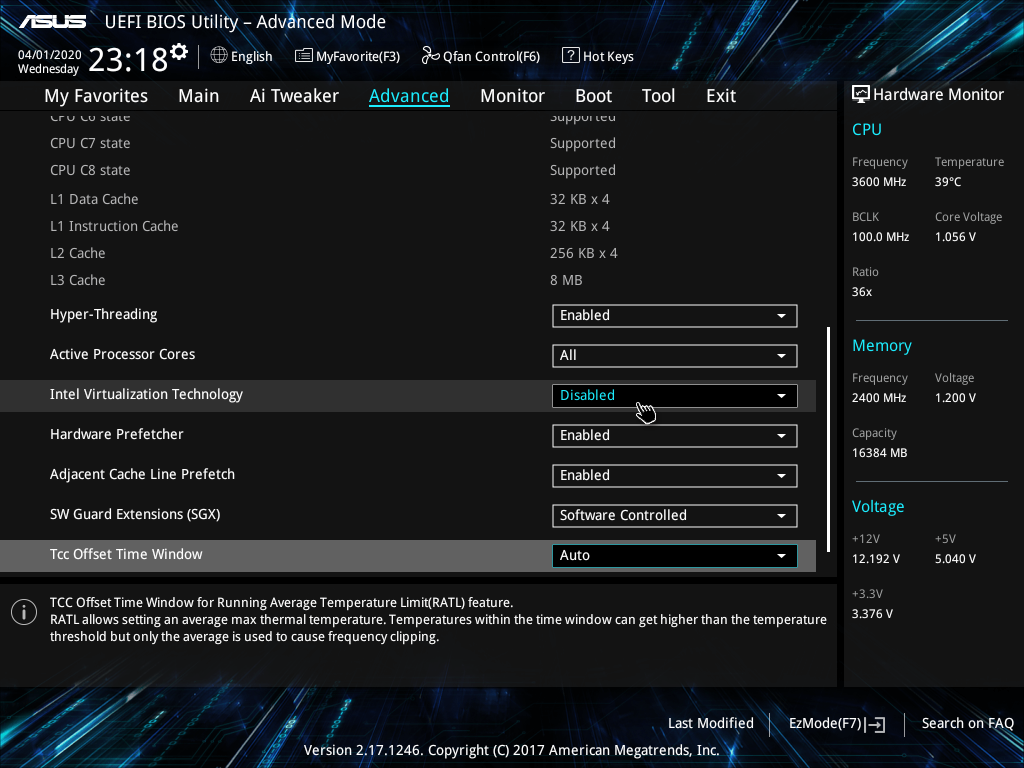Select the Hyper-Threading label
This screenshot has height=768, width=1024.
103,314
